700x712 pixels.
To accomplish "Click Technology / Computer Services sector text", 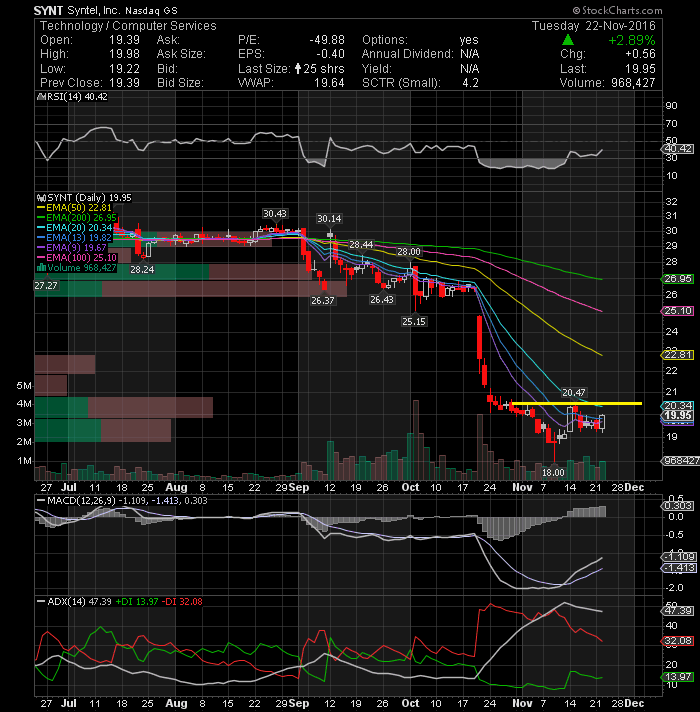I will point(128,26).
